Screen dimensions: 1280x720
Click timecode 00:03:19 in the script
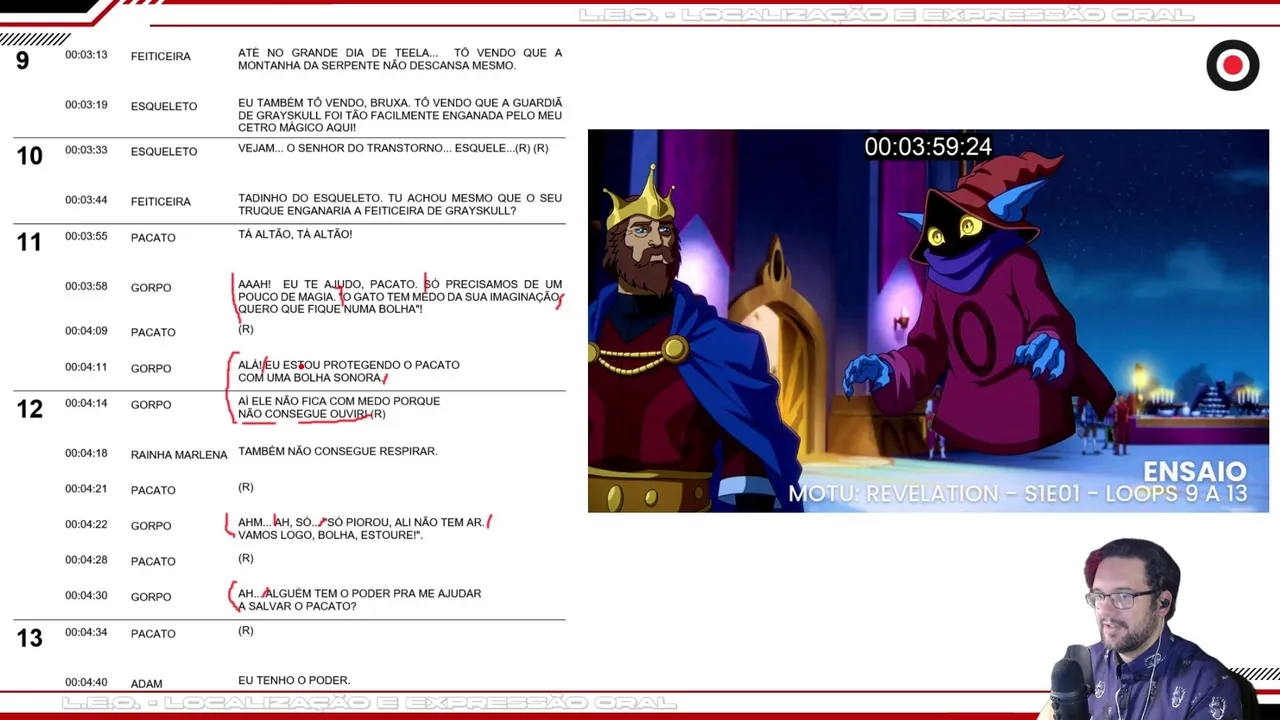click(86, 105)
